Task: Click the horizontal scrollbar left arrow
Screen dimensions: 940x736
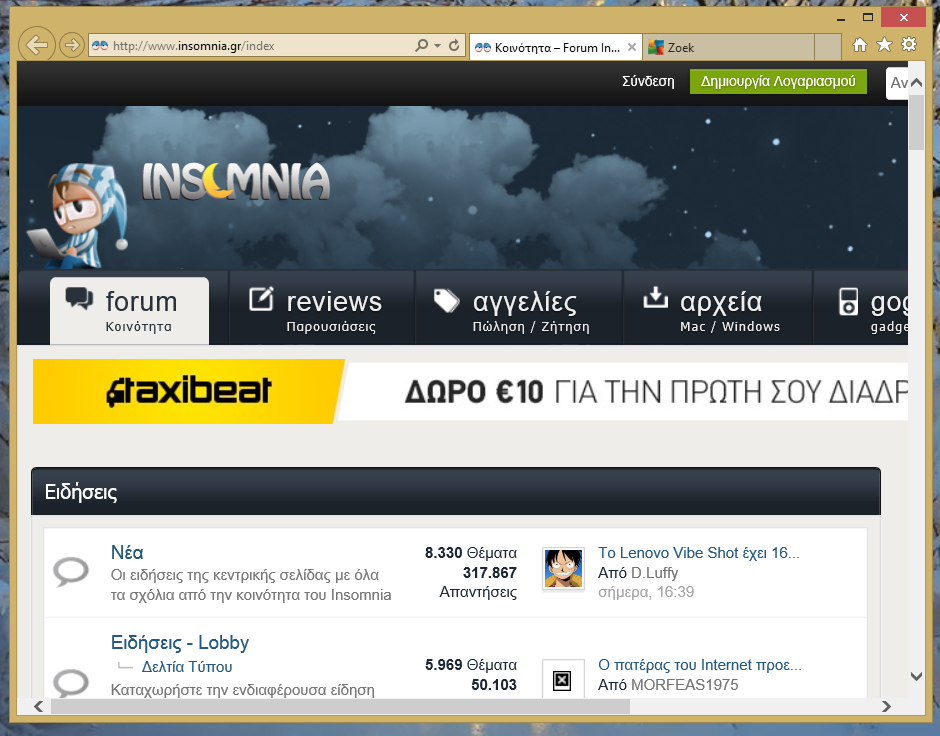Action: tap(39, 706)
